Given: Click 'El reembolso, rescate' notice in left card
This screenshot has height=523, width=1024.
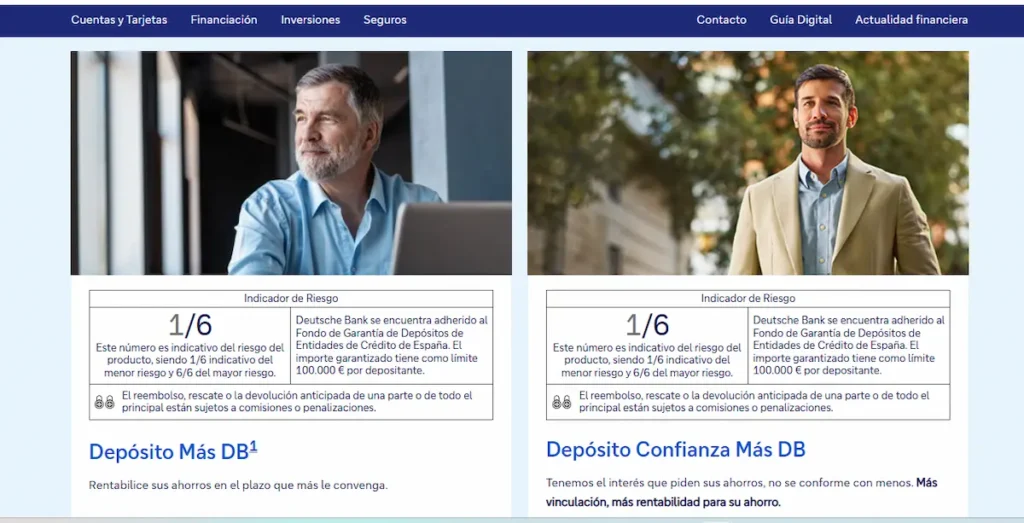Looking at the screenshot, I should coord(296,402).
